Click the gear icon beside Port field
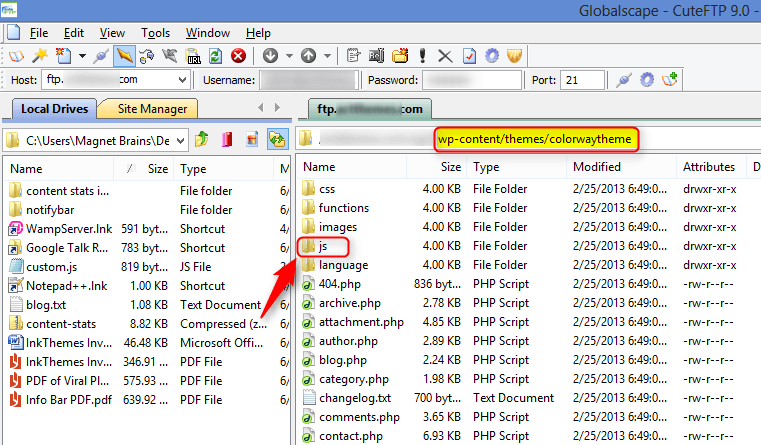761x445 pixels. (647, 80)
